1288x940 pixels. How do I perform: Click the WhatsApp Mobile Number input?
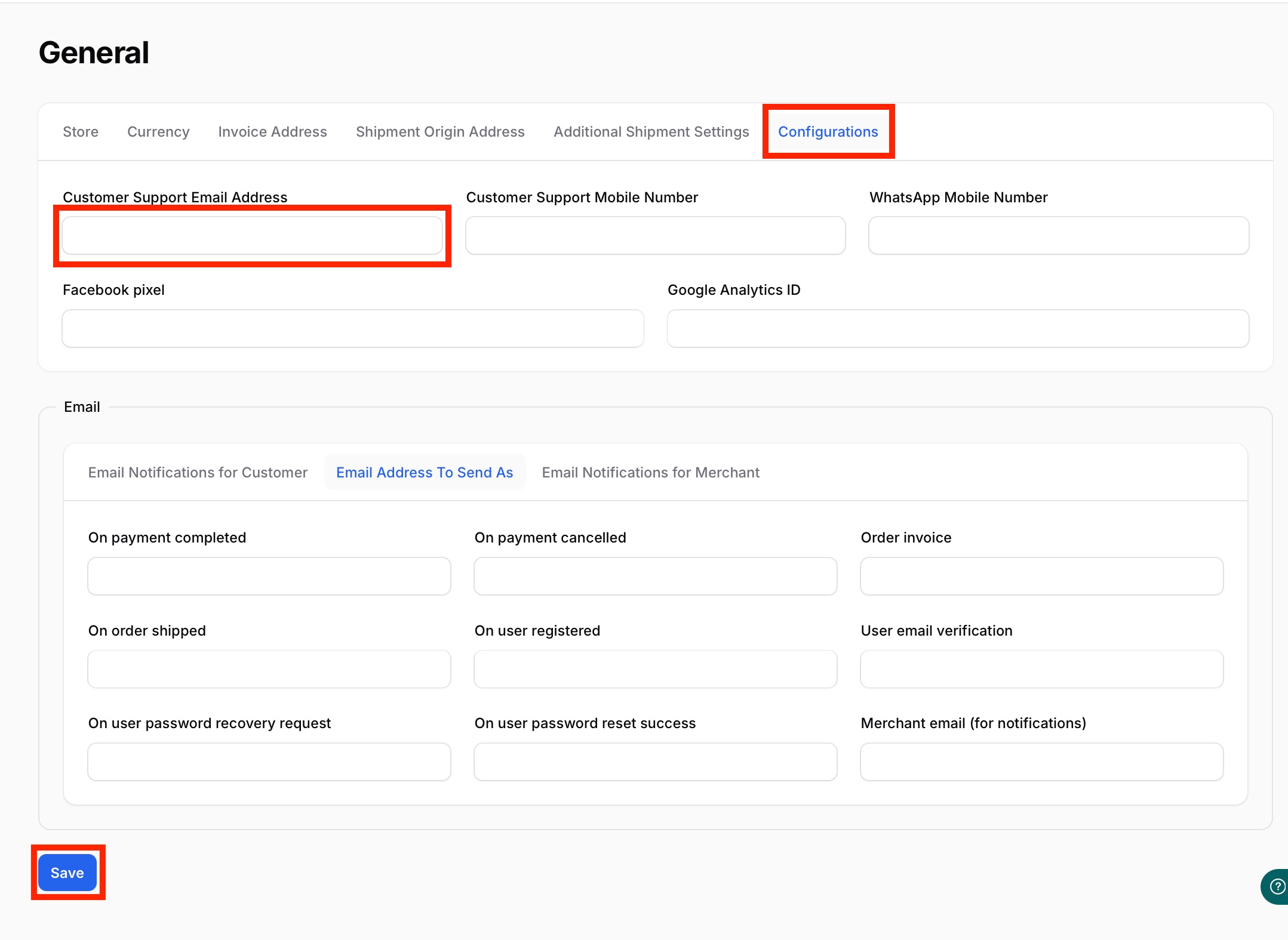point(1058,236)
